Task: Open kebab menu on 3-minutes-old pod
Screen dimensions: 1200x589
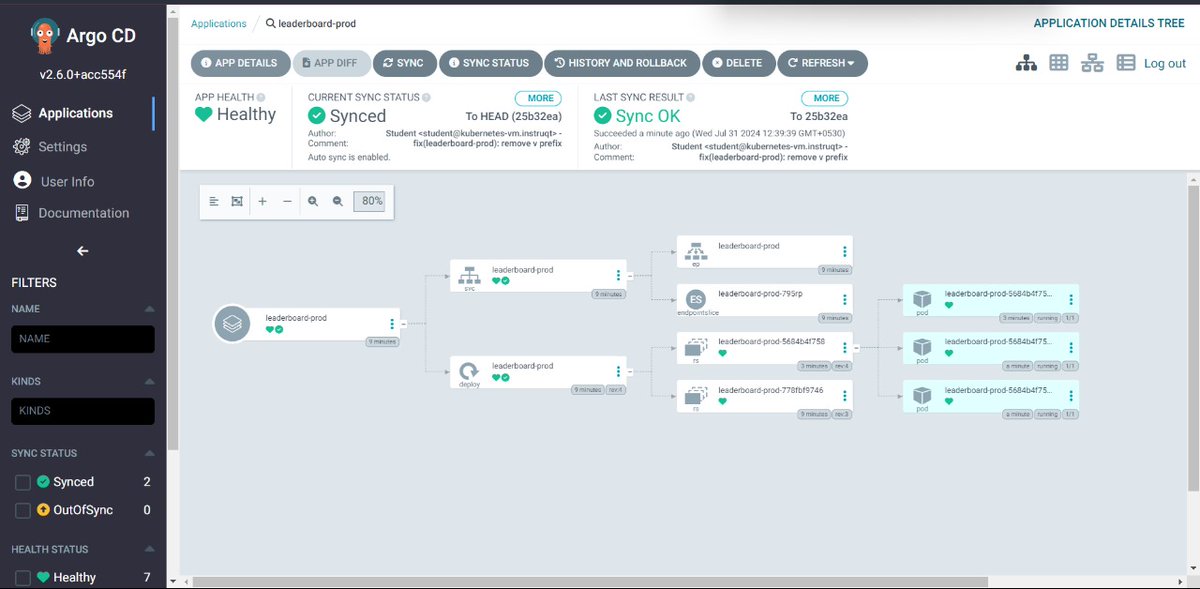Action: point(1072,299)
